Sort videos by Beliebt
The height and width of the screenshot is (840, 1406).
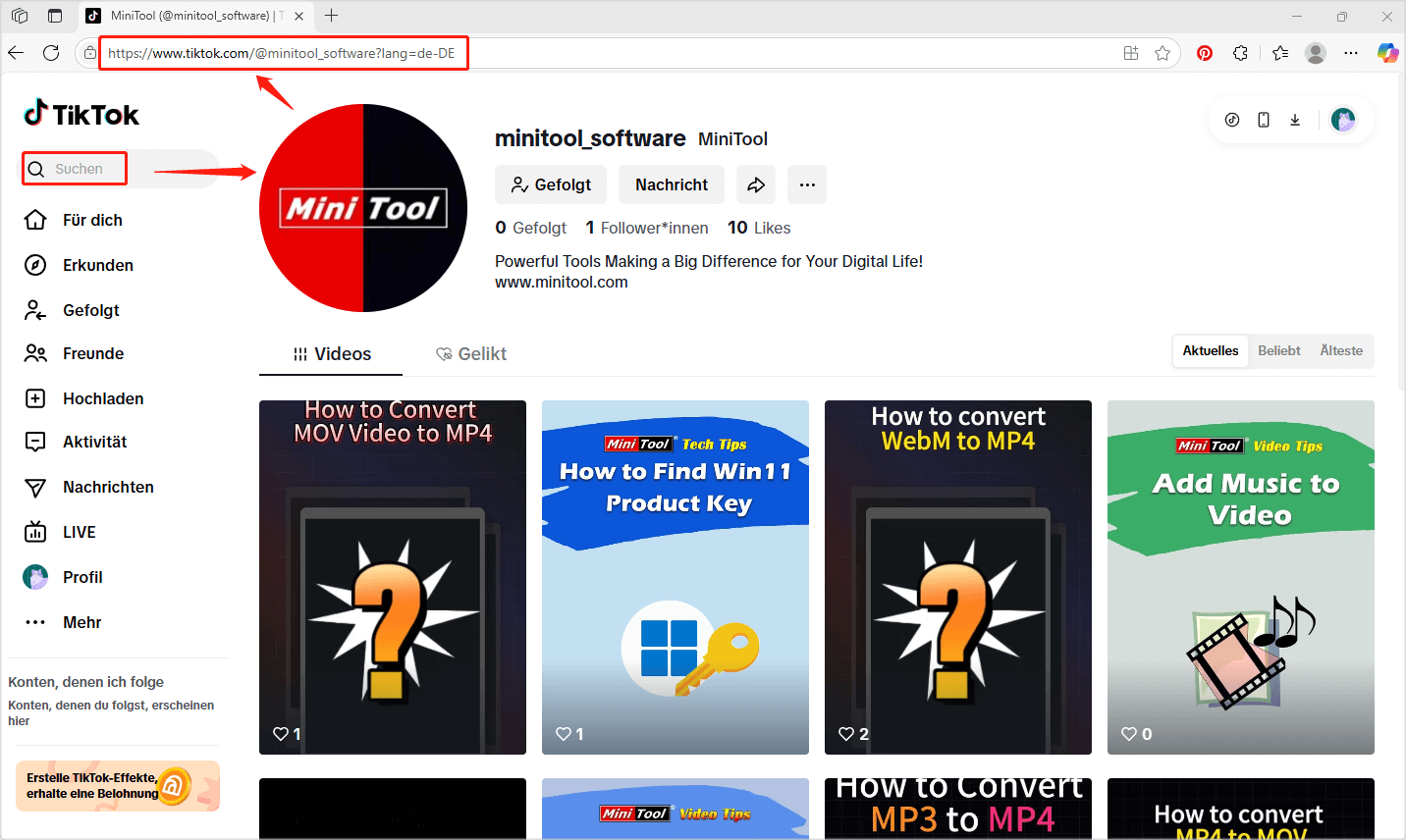1279,350
